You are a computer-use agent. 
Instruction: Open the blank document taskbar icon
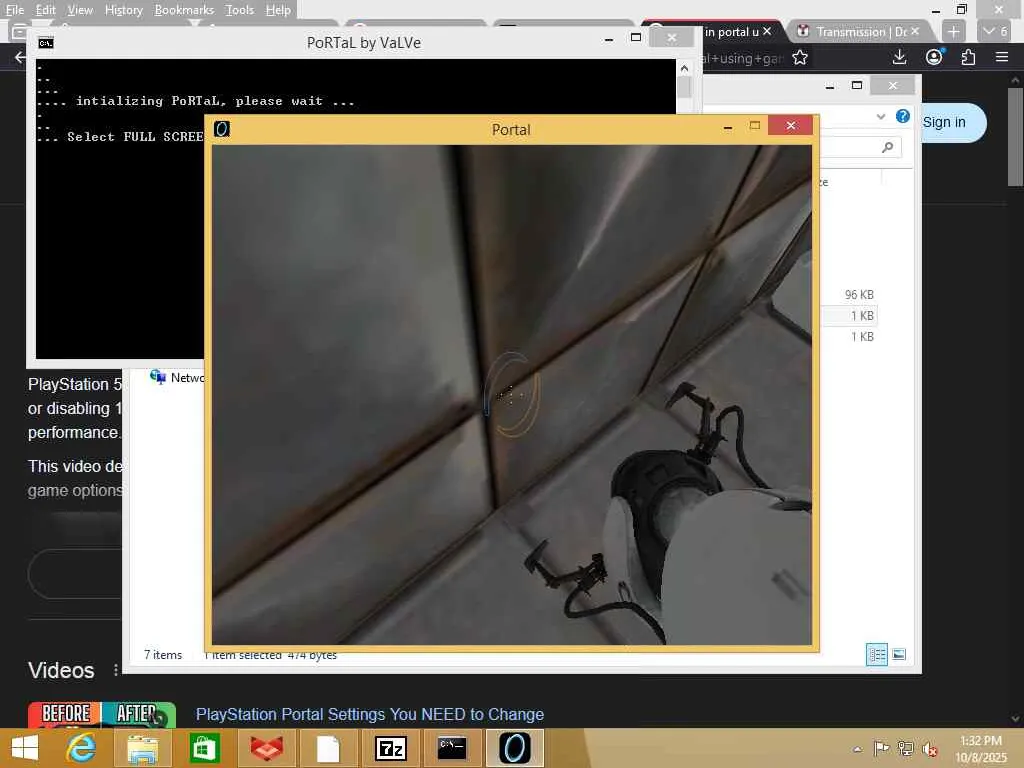tap(328, 748)
